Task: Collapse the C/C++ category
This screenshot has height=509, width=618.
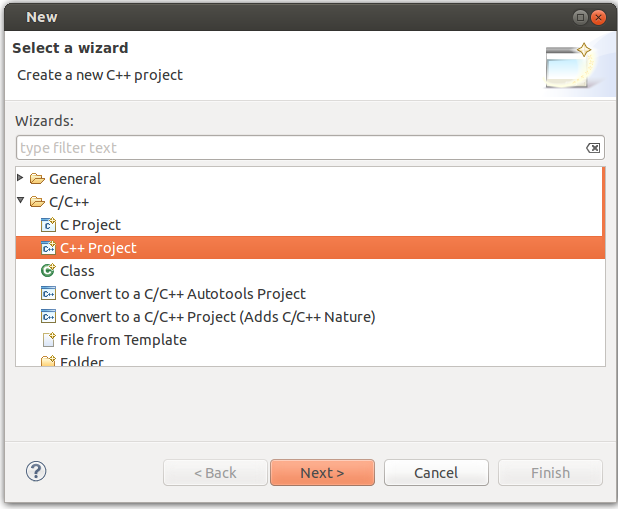Action: point(20,200)
